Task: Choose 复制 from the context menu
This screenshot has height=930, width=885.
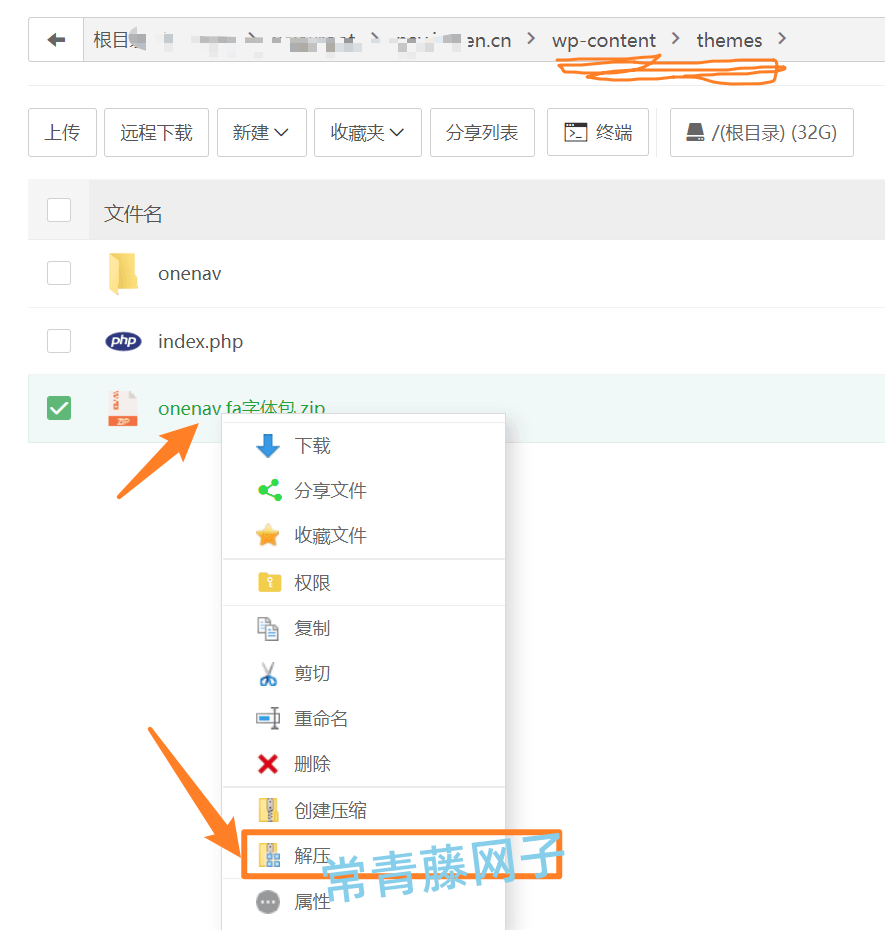Action: (x=364, y=629)
